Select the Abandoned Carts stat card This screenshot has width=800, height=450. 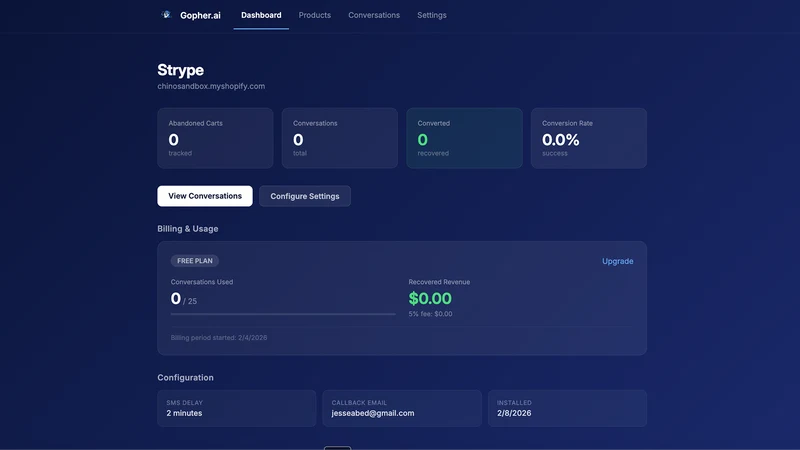(x=215, y=138)
